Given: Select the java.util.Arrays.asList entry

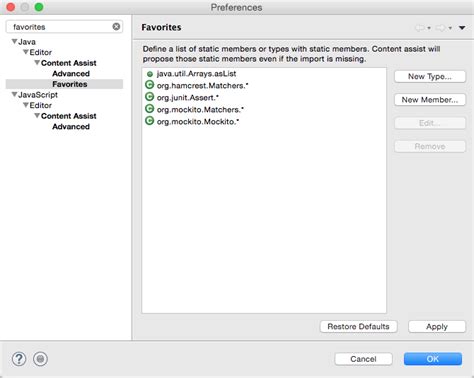Looking at the screenshot, I should [x=197, y=74].
